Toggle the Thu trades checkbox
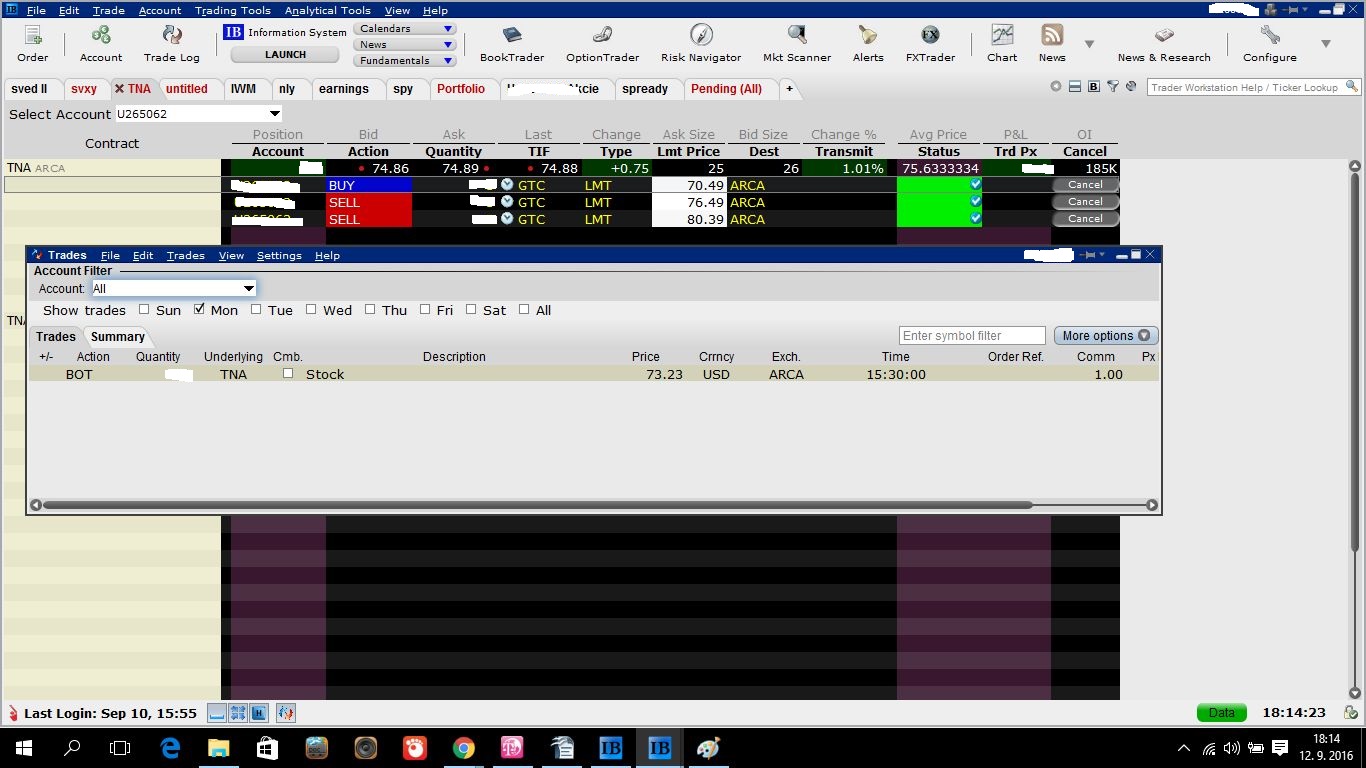The image size is (1366, 768). point(370,310)
